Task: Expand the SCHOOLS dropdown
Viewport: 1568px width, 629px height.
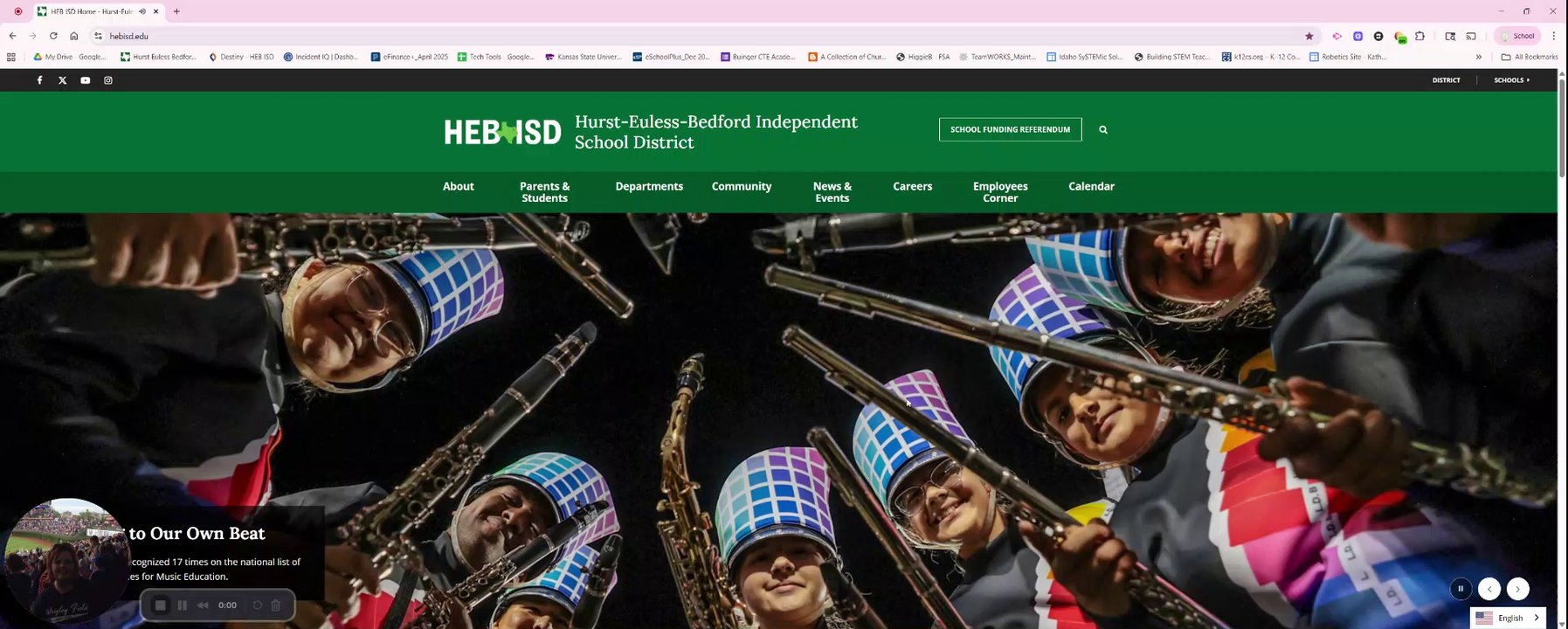Action: pyautogui.click(x=1511, y=80)
